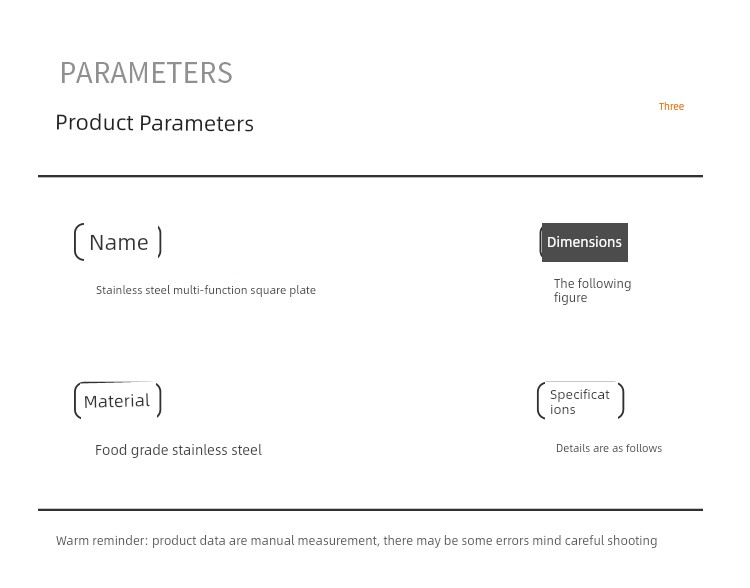Viewport: 750px width, 588px height.
Task: Click the top horizontal divider line
Action: (370, 176)
